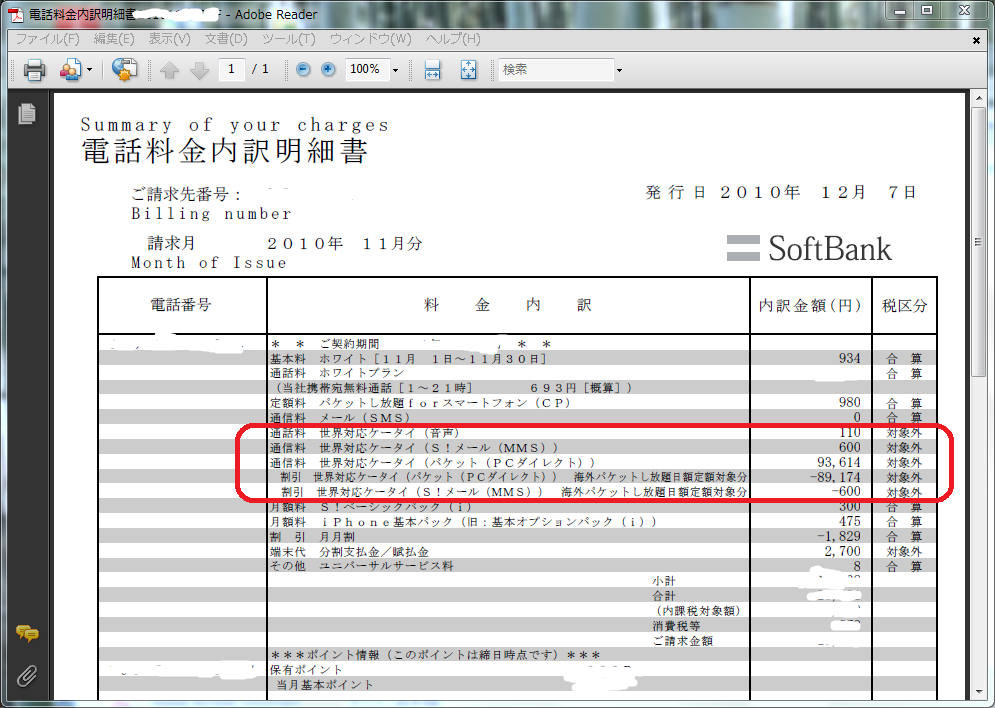Click the scrollbar down arrow
995x708 pixels.
click(x=978, y=692)
